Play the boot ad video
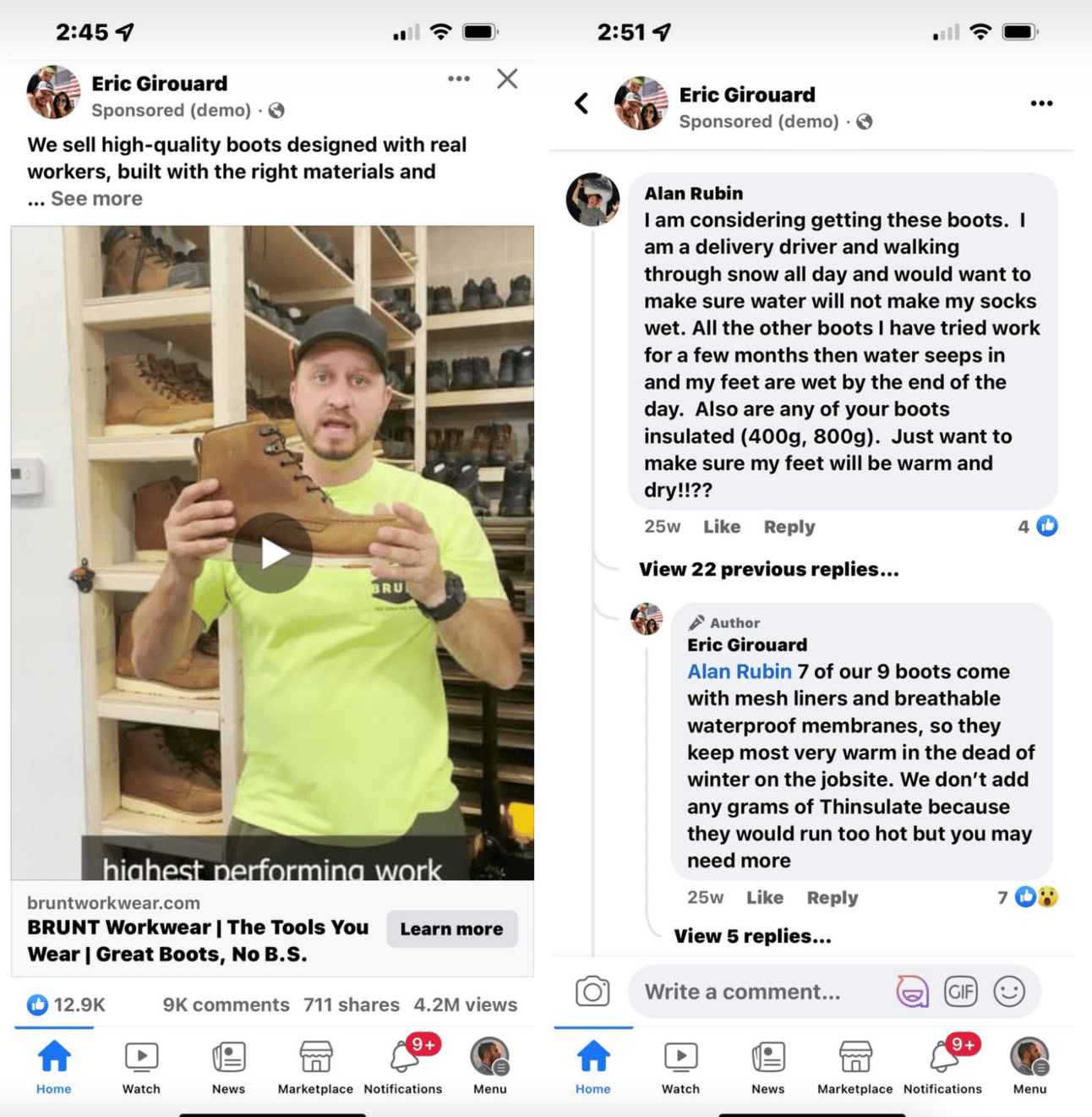Screen dimensions: 1092x1117 tap(272, 554)
